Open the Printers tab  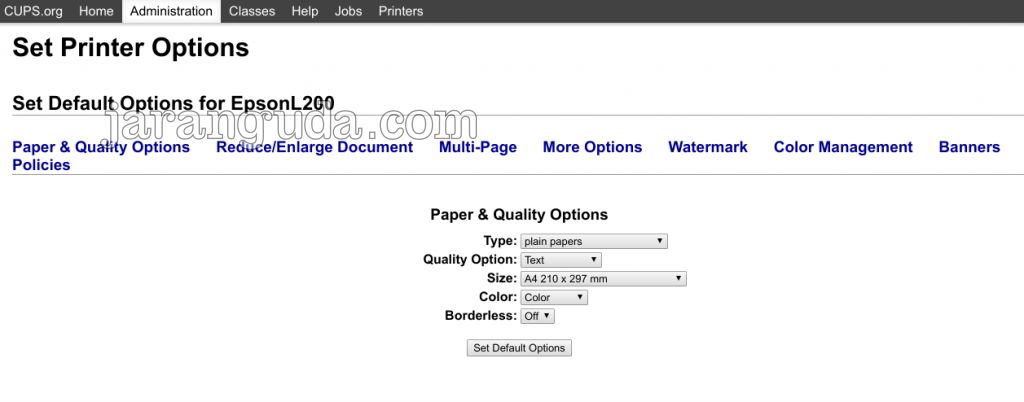pos(400,11)
